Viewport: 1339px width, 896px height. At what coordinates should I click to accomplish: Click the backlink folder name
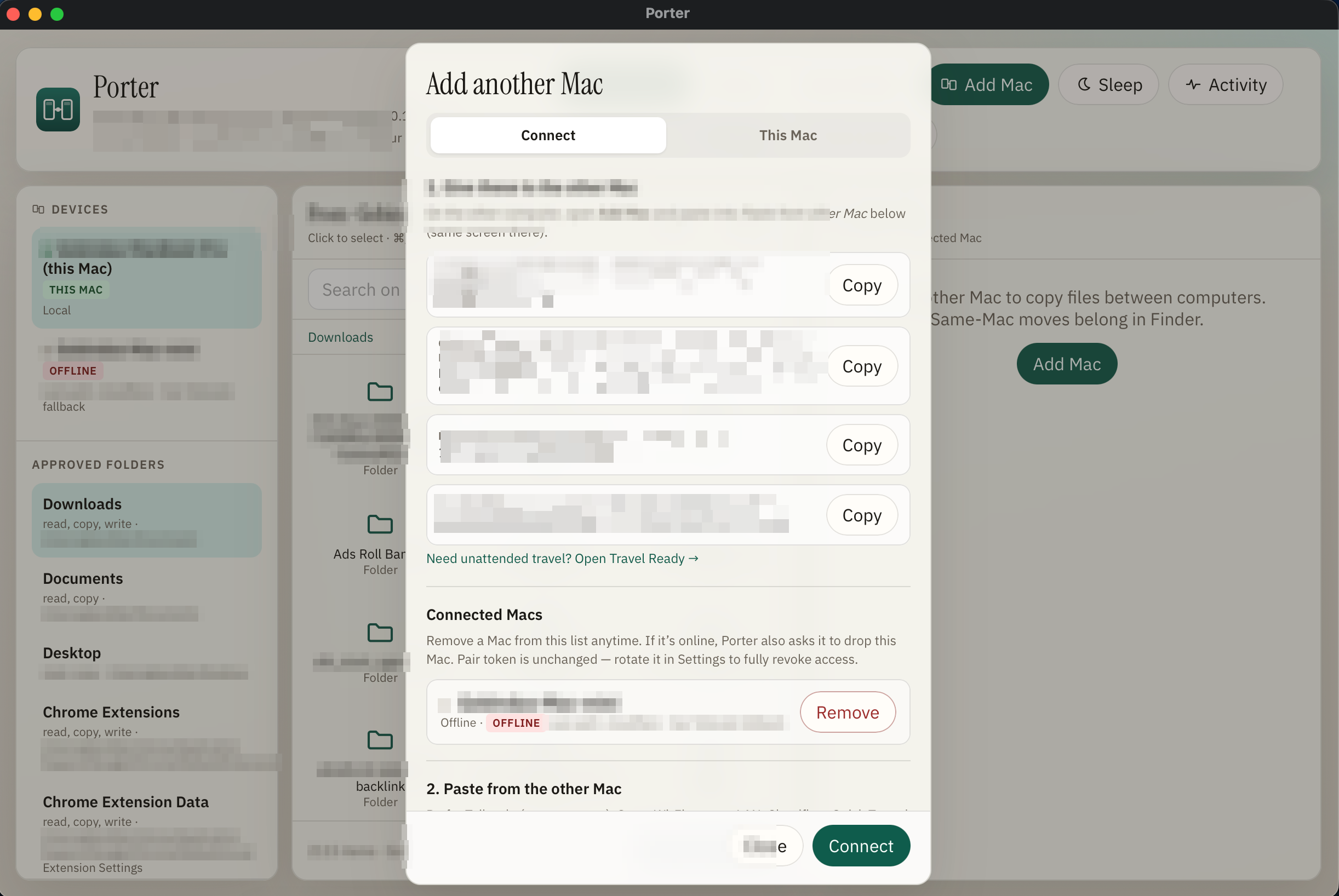pos(380,786)
